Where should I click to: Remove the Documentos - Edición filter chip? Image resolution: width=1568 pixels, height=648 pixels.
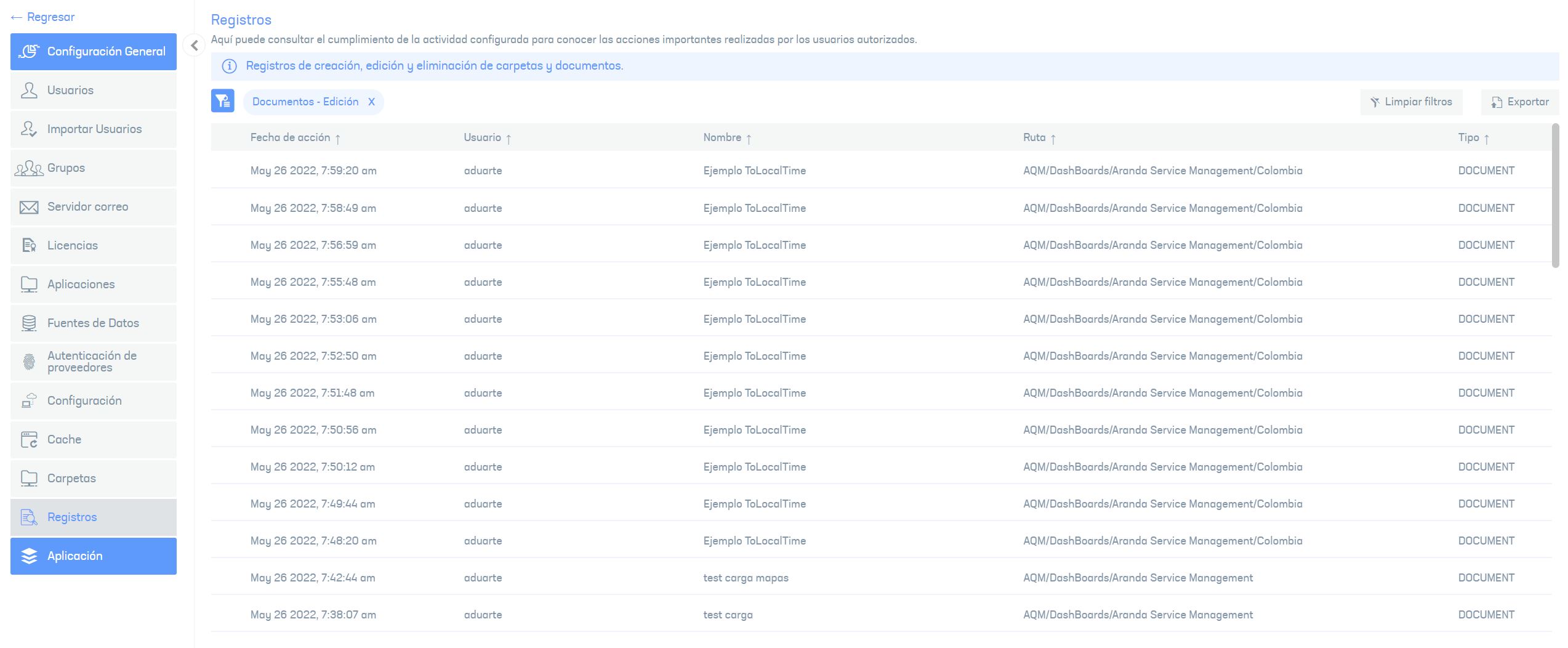click(371, 102)
